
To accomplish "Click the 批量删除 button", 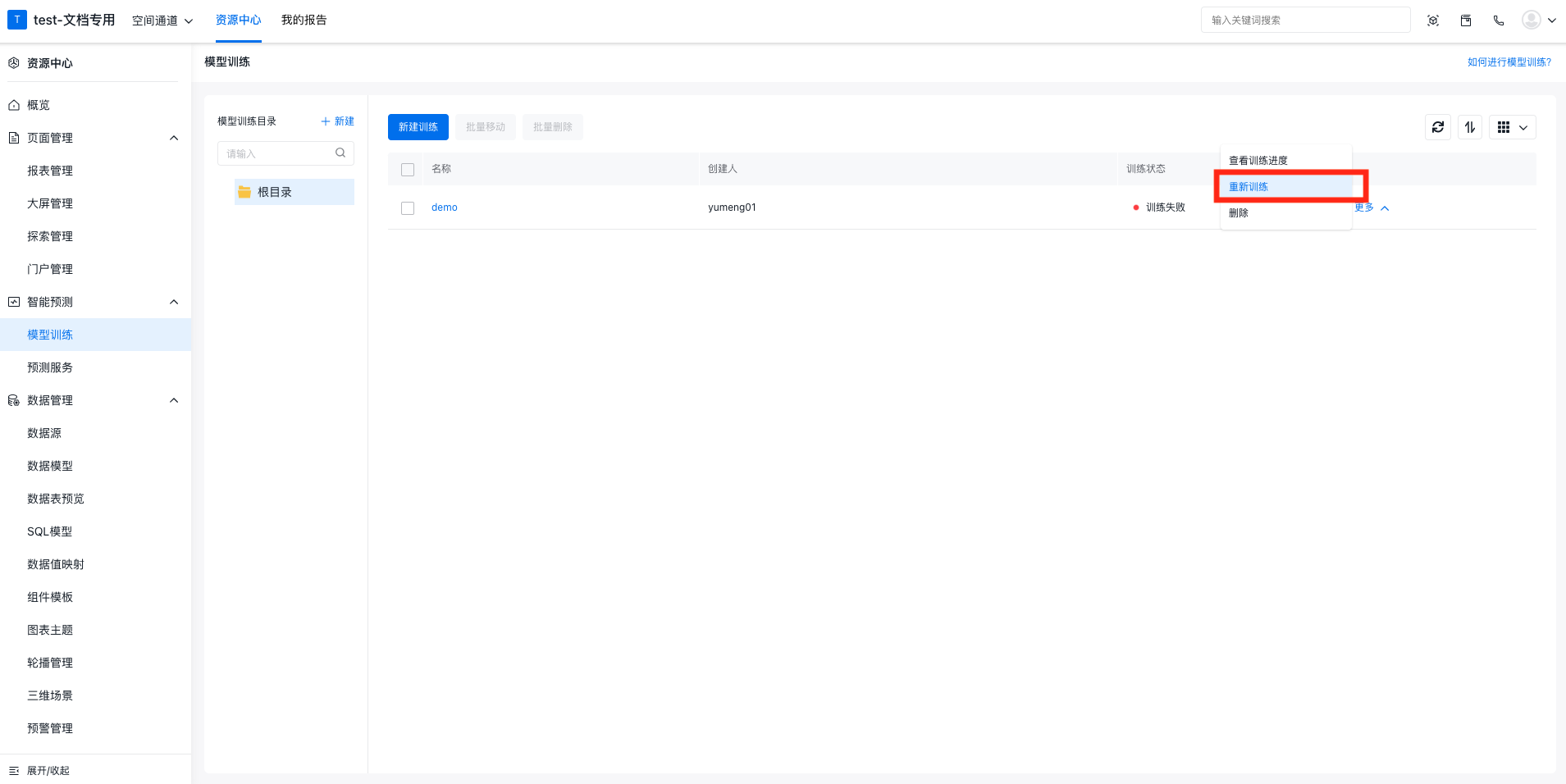I will pyautogui.click(x=553, y=127).
